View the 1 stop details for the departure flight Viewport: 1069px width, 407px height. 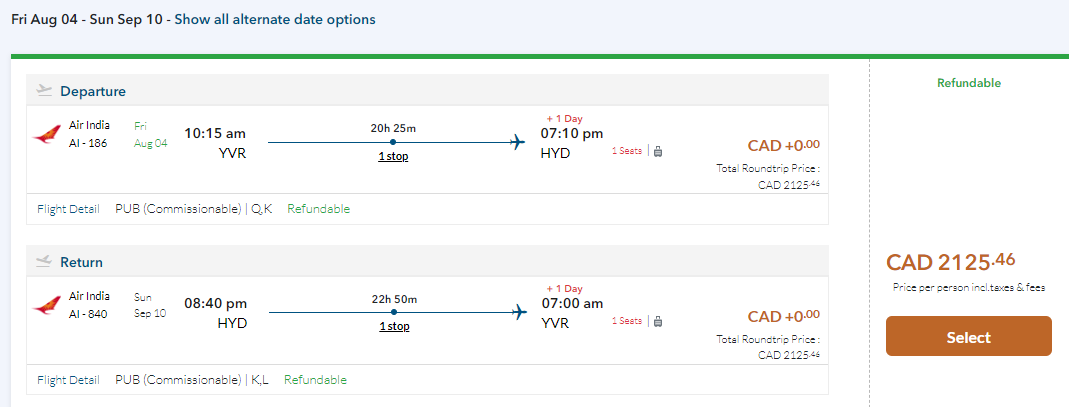tap(393, 156)
